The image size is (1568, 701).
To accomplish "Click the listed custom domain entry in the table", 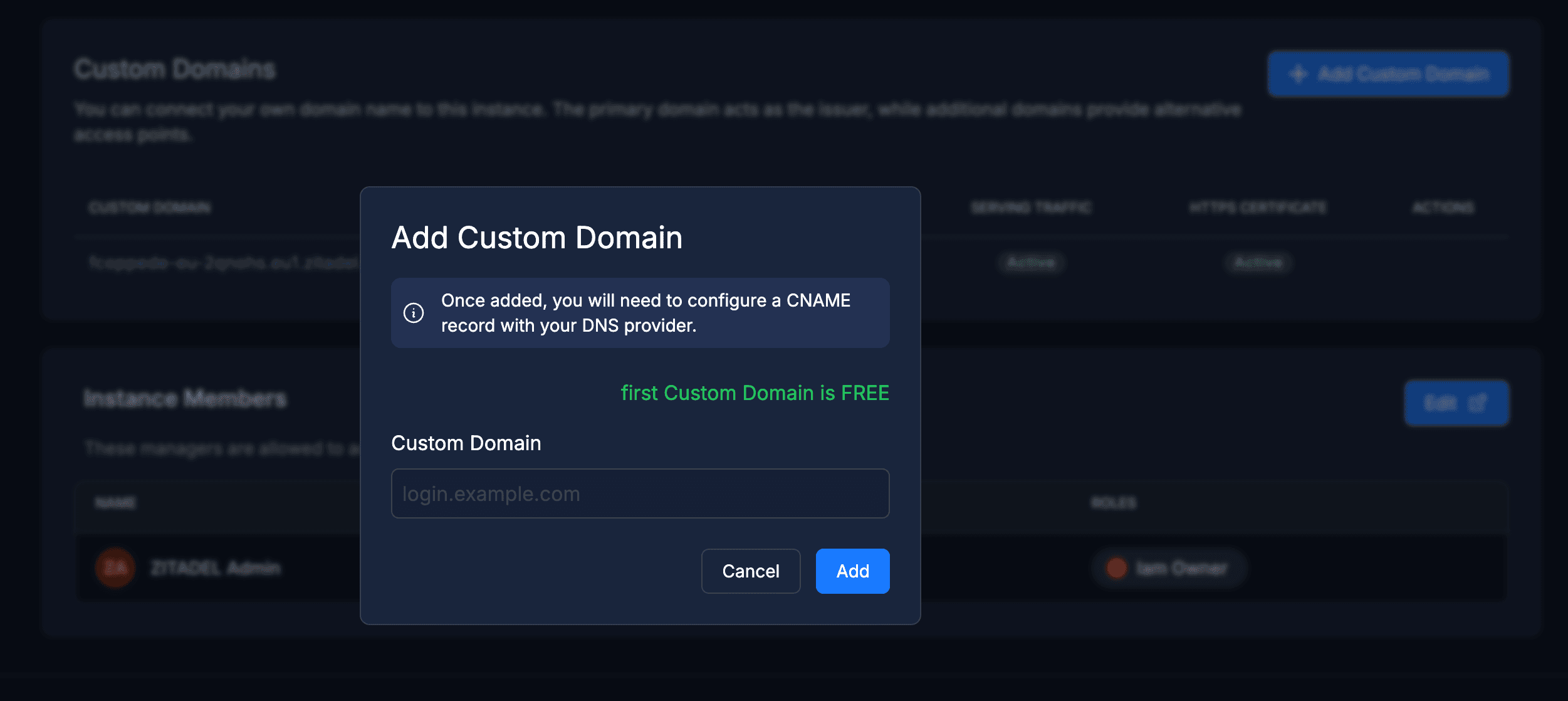I will (x=220, y=262).
